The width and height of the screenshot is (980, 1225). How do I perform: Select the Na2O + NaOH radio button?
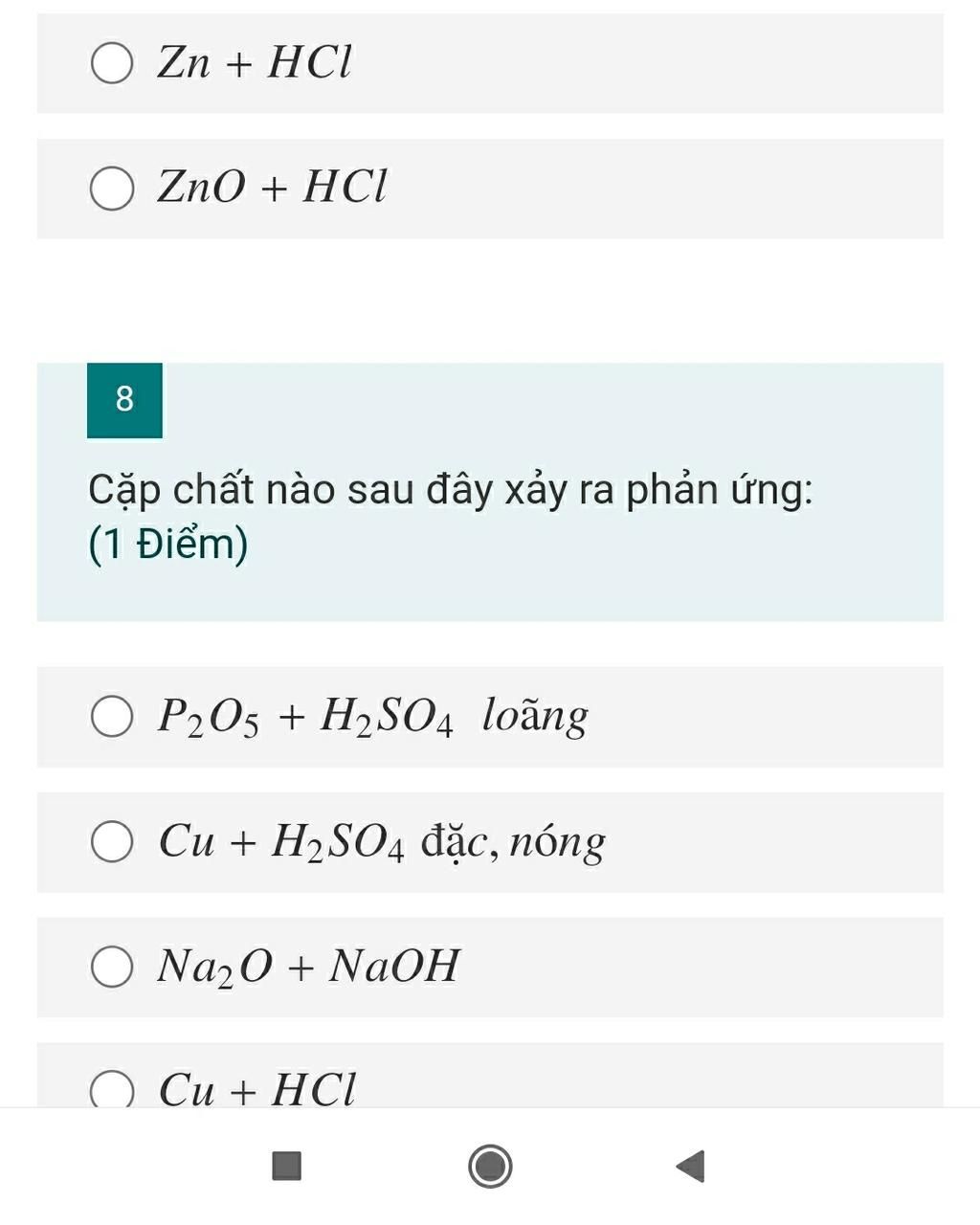tap(112, 967)
